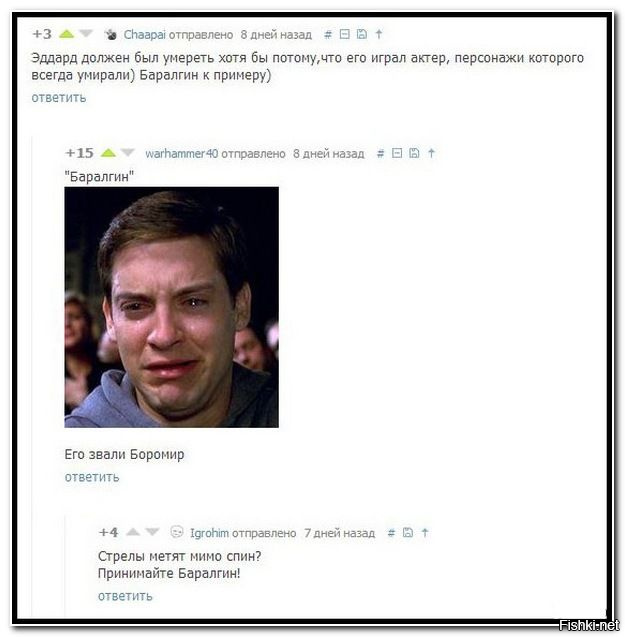Open permalink hash icon on warhammer40's comment
Viewport: 625px width, 637px height.
pos(380,154)
